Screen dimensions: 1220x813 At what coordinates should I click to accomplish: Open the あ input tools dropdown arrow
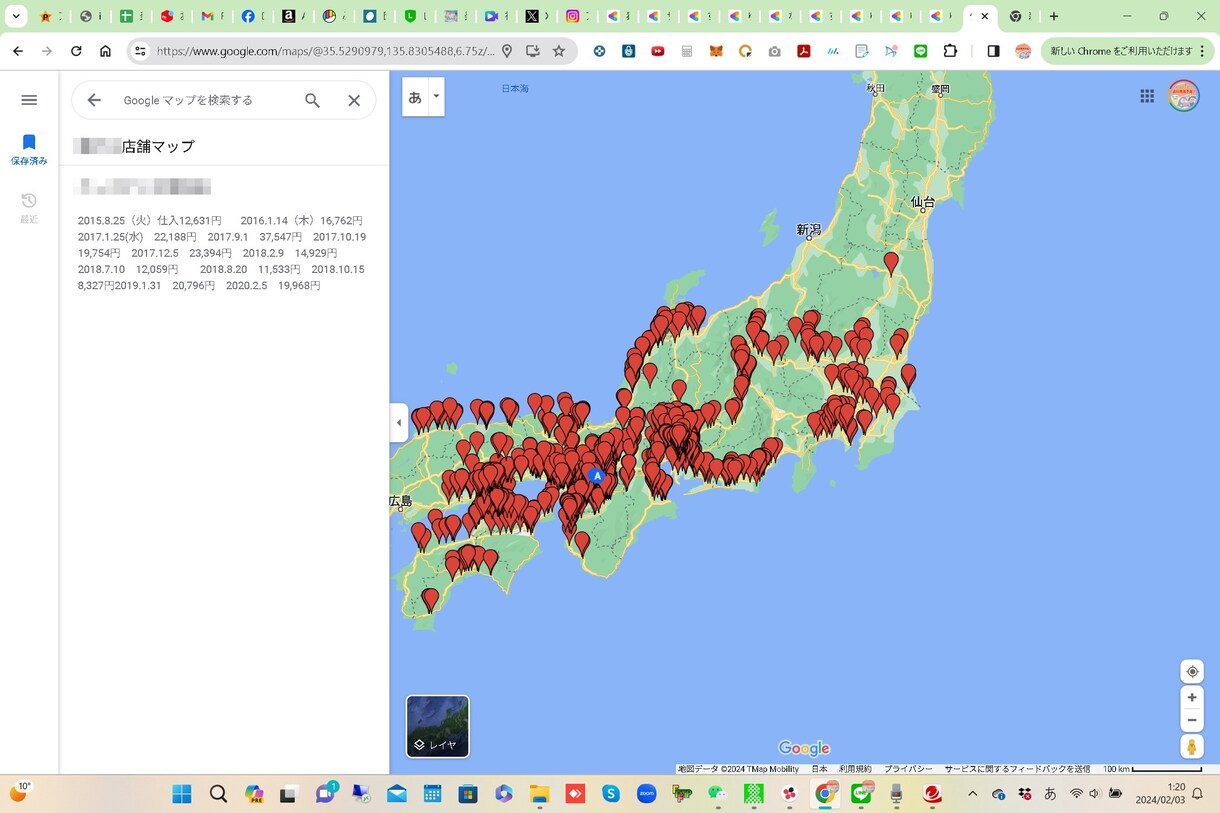point(436,97)
